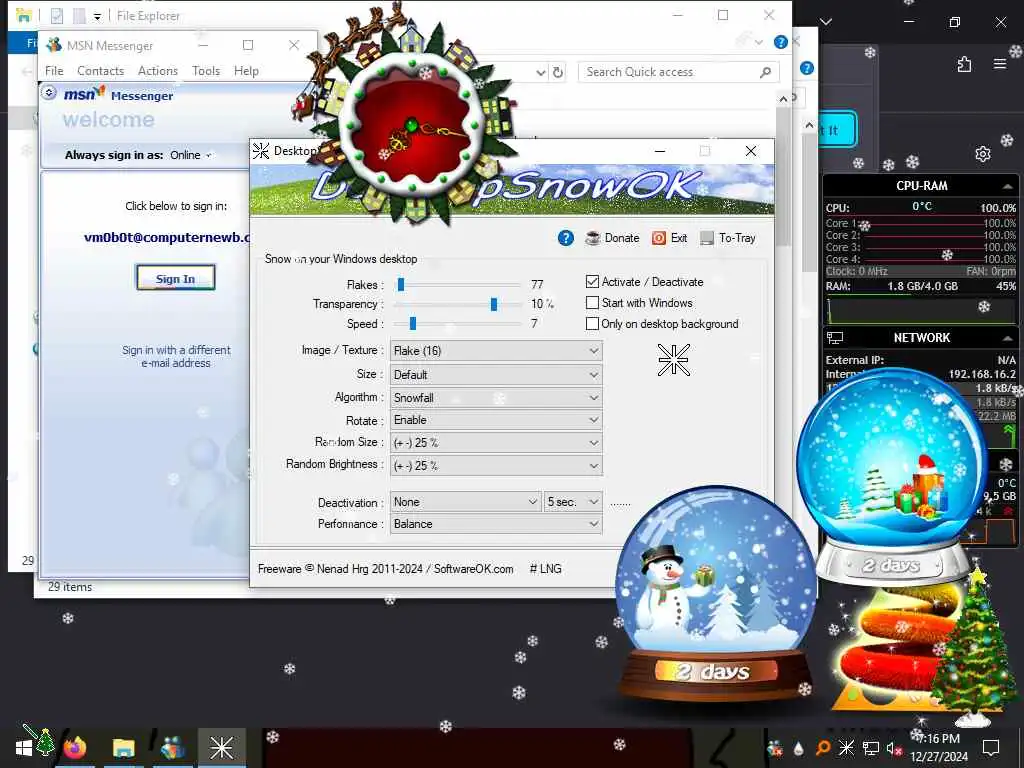Open File Explorer from the taskbar

(123, 748)
